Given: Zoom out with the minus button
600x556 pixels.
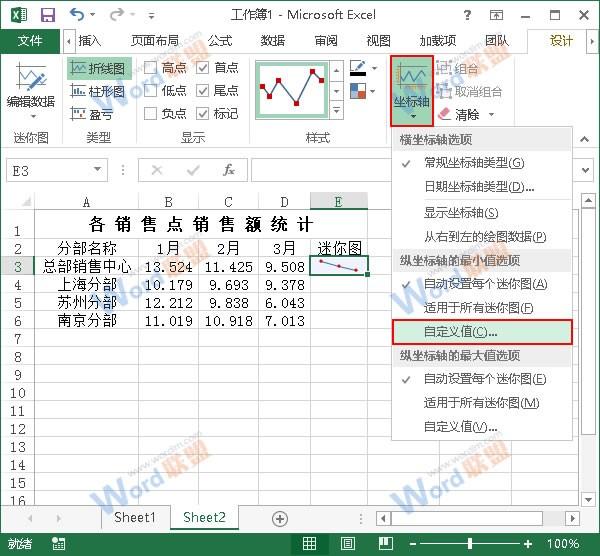Looking at the screenshot, I should click(x=412, y=544).
